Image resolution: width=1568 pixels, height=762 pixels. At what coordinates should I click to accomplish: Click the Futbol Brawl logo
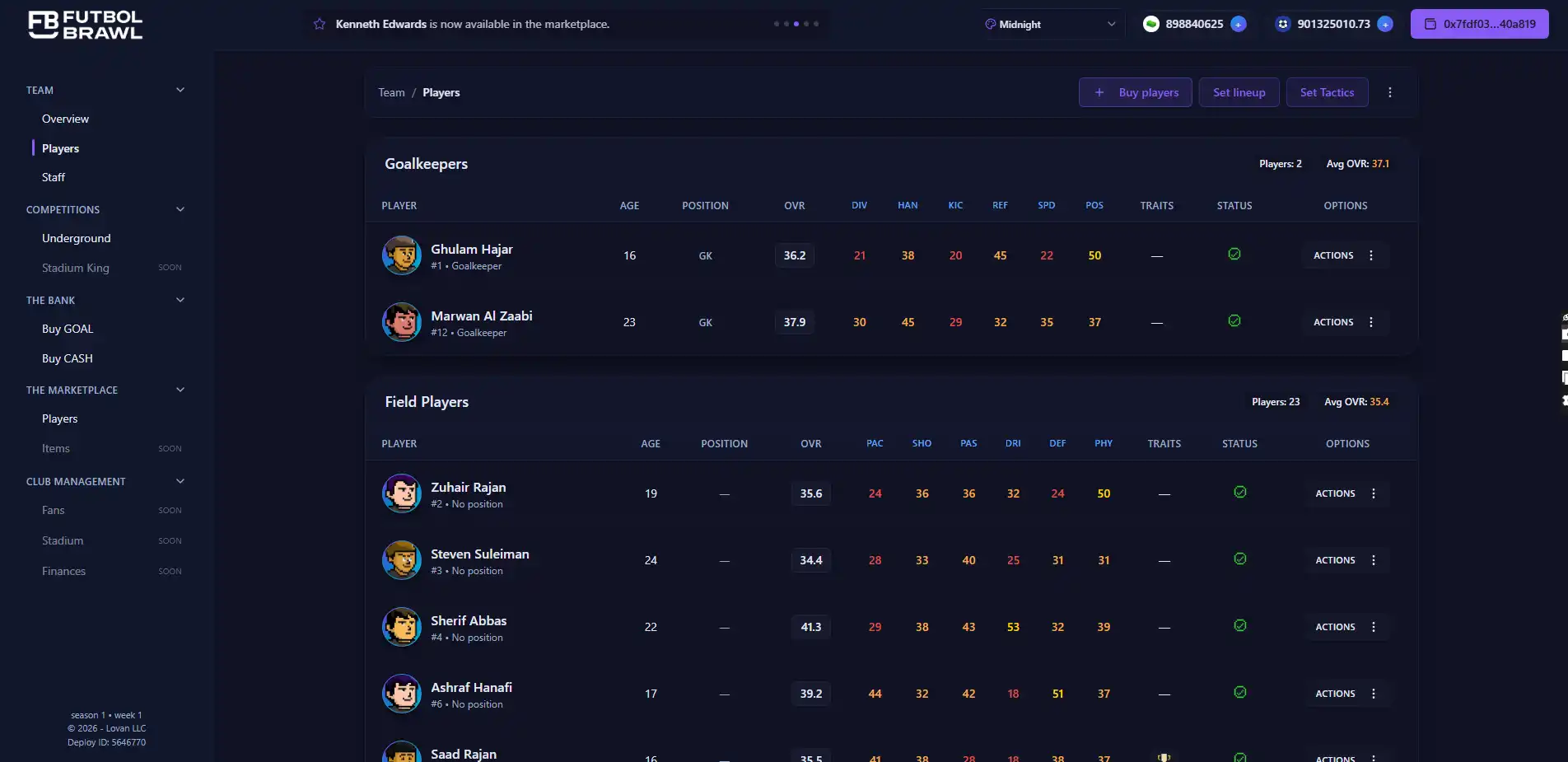coord(86,25)
